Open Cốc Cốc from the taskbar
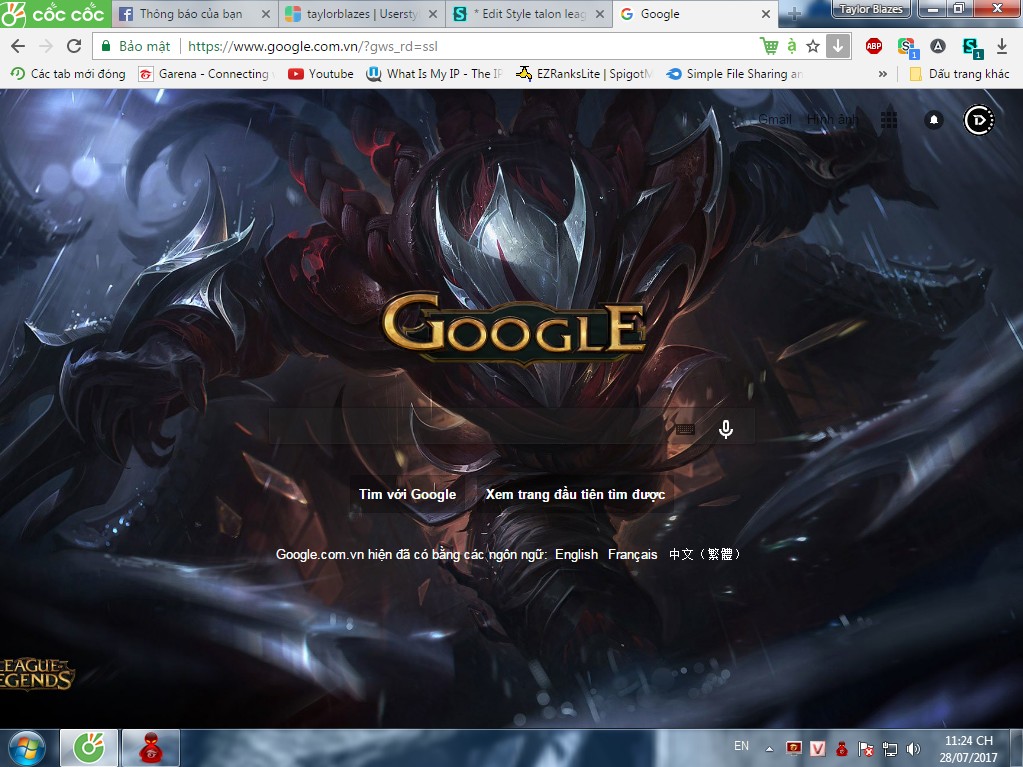Image resolution: width=1023 pixels, height=767 pixels. point(89,747)
